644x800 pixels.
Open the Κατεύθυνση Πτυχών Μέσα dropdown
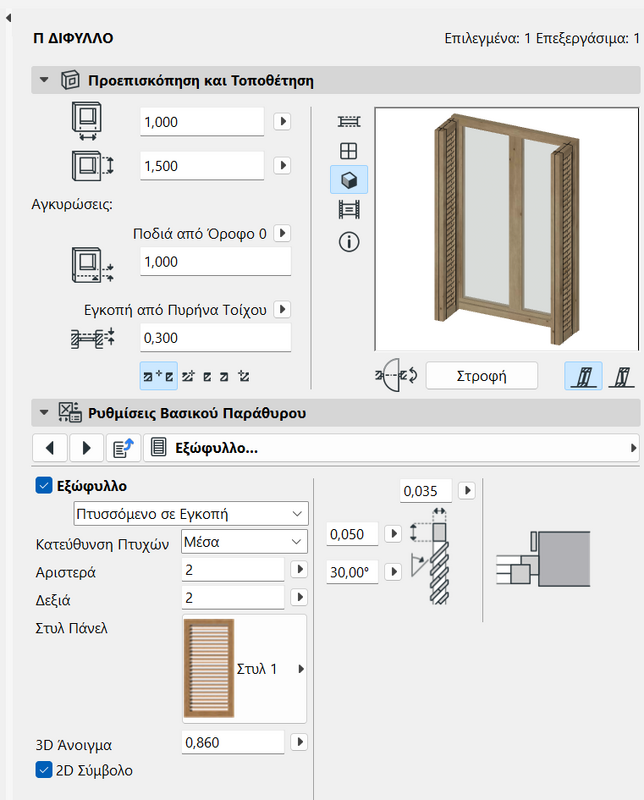click(243, 542)
